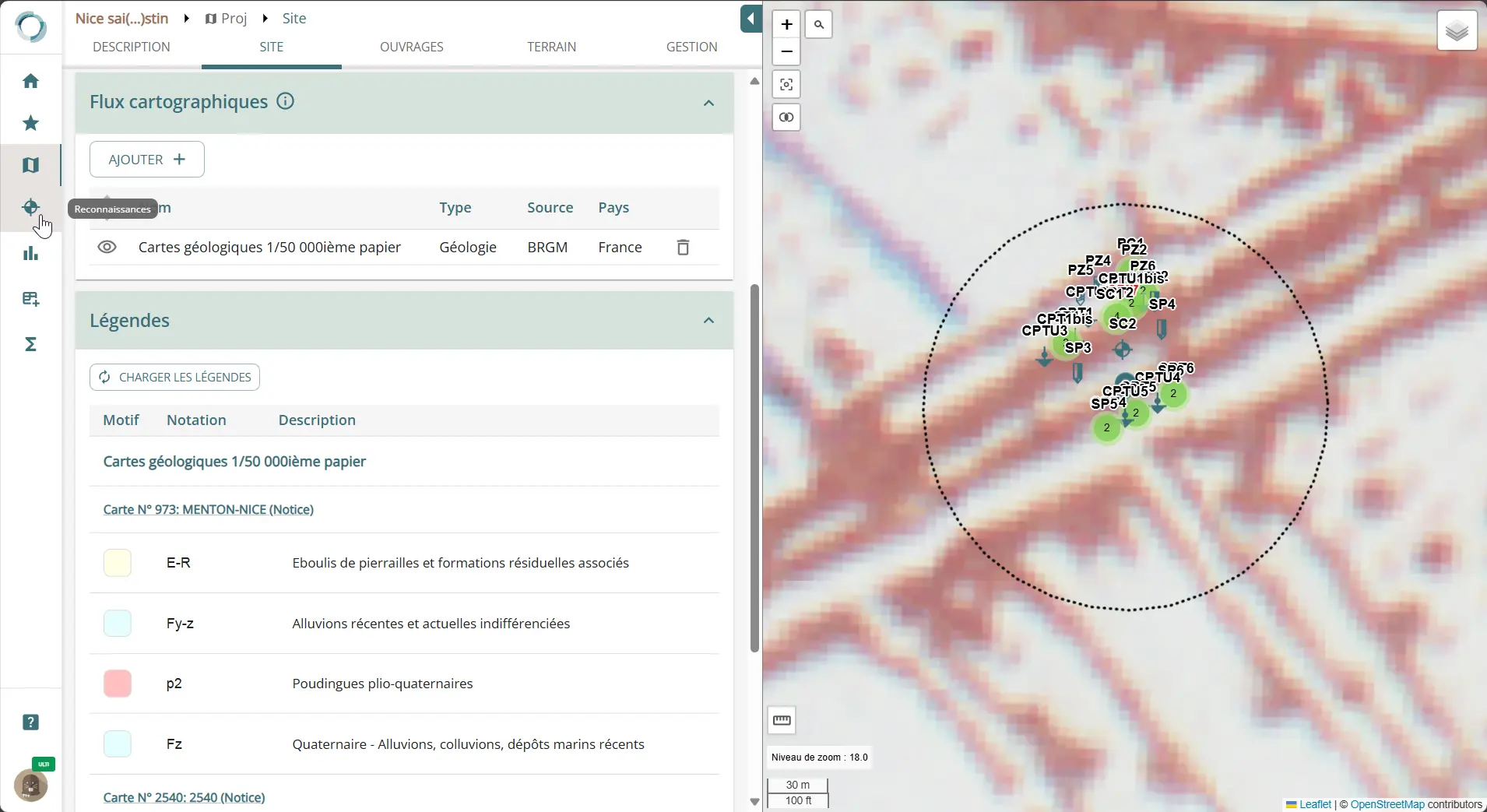This screenshot has height=812, width=1487.
Task: Click the AJOUTER button
Action: pyautogui.click(x=147, y=160)
